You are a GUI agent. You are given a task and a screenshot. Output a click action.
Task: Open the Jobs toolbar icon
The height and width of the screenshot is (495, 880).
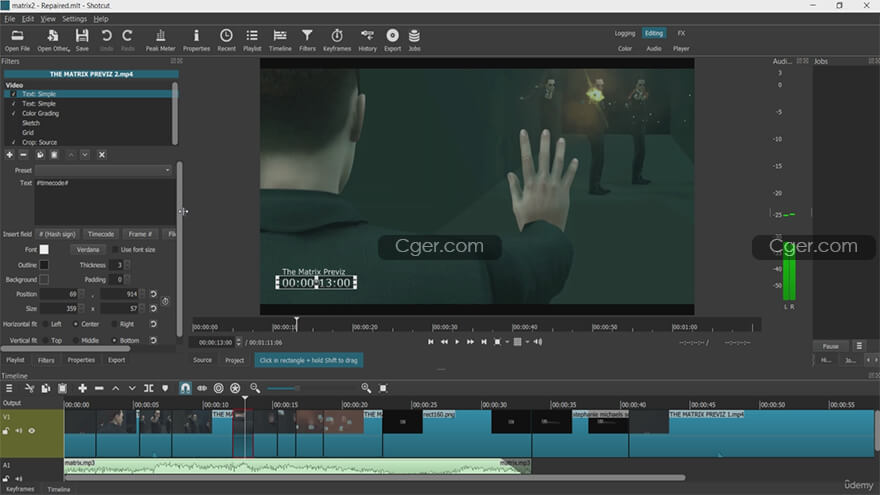pyautogui.click(x=414, y=40)
